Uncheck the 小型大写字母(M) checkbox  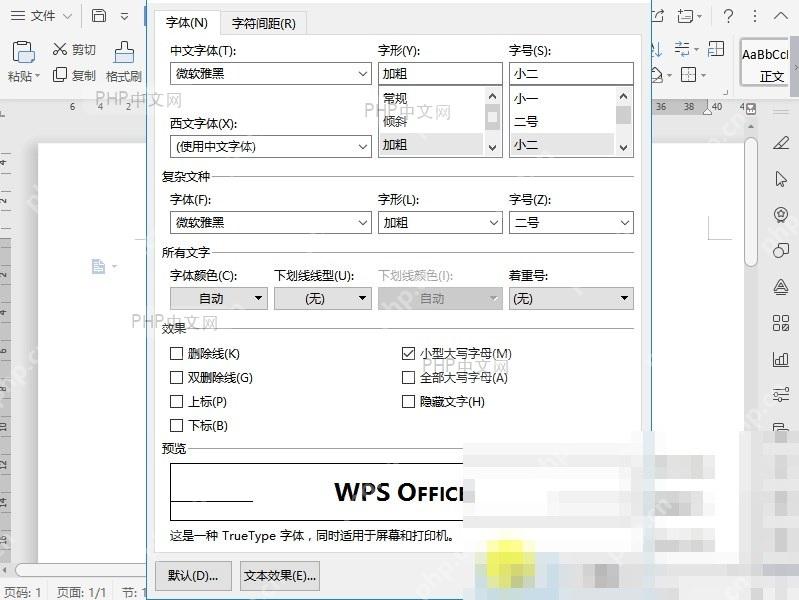tap(408, 353)
